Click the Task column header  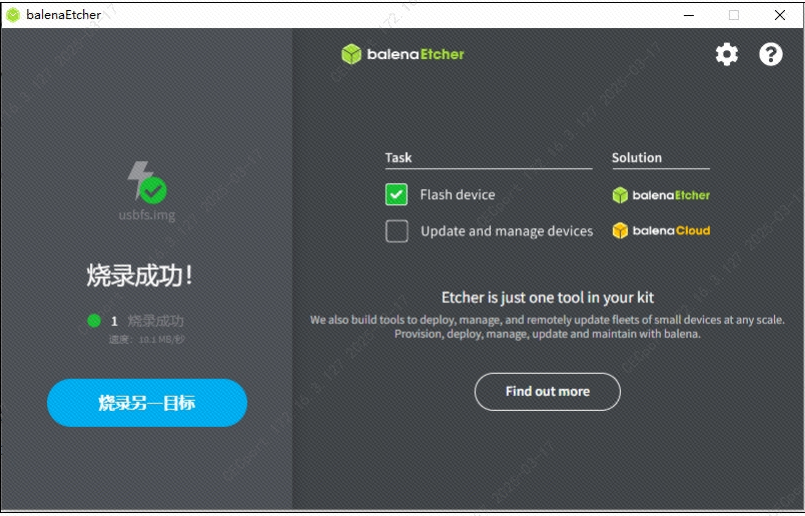click(398, 158)
